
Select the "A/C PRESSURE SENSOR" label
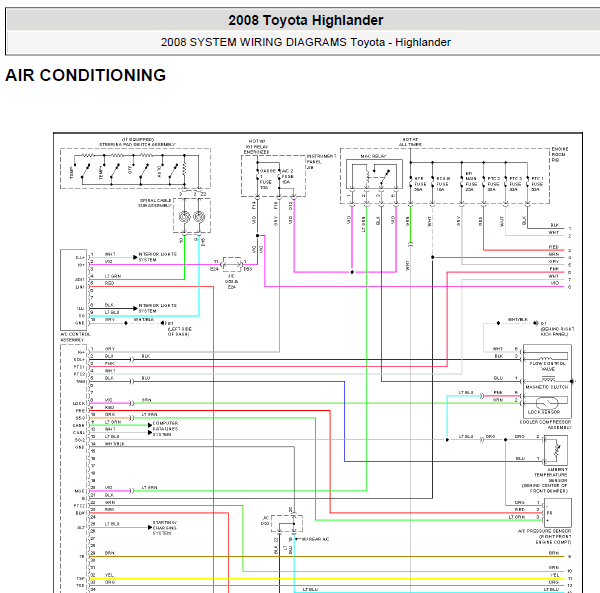[544, 531]
